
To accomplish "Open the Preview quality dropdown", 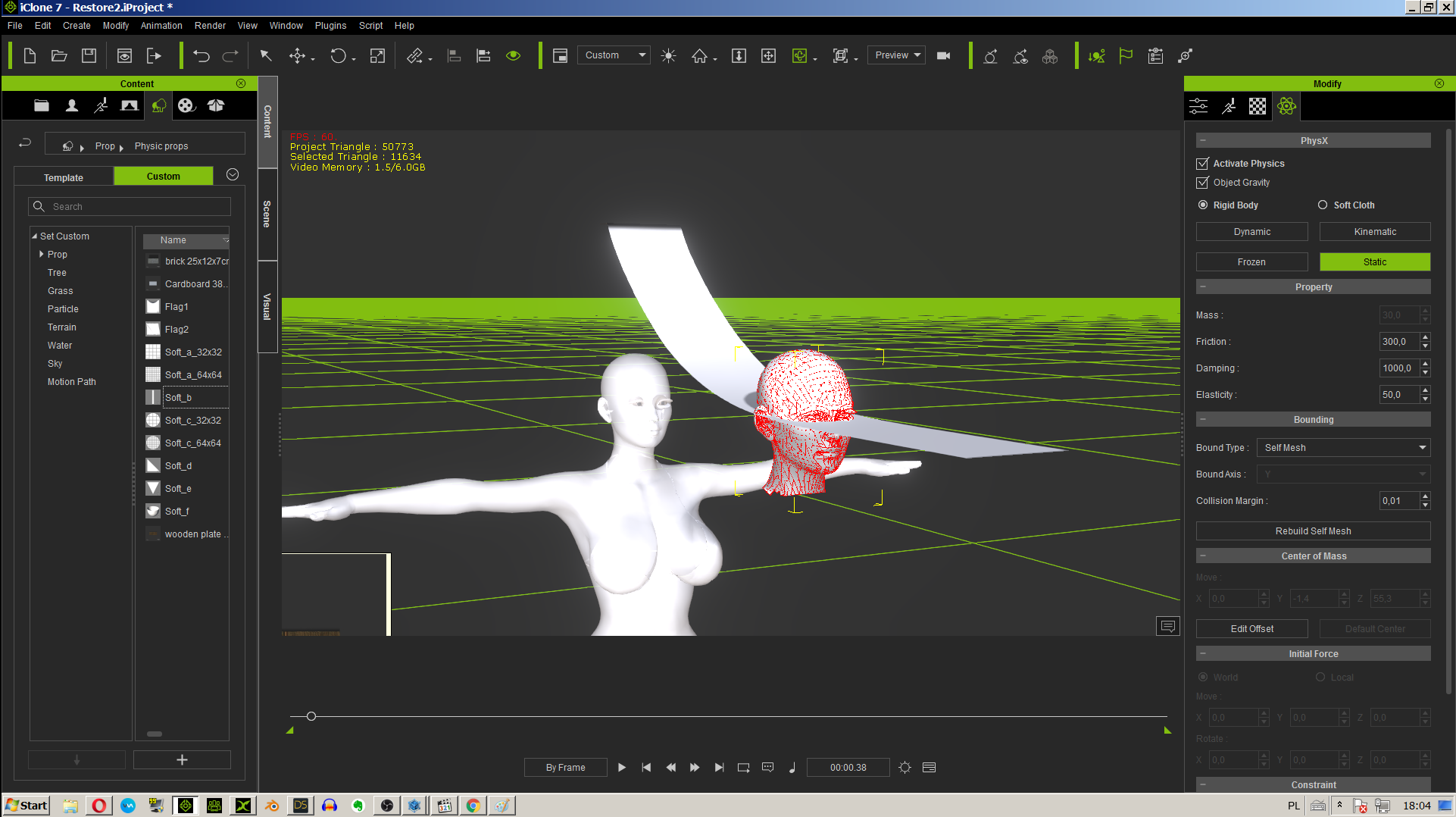I will (897, 55).
